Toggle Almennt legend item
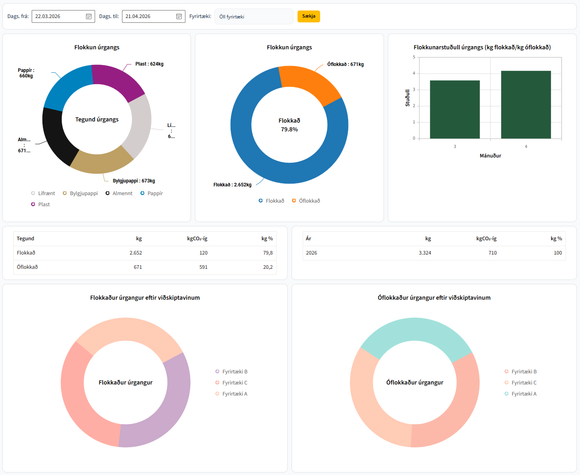580x475 pixels. pos(119,193)
